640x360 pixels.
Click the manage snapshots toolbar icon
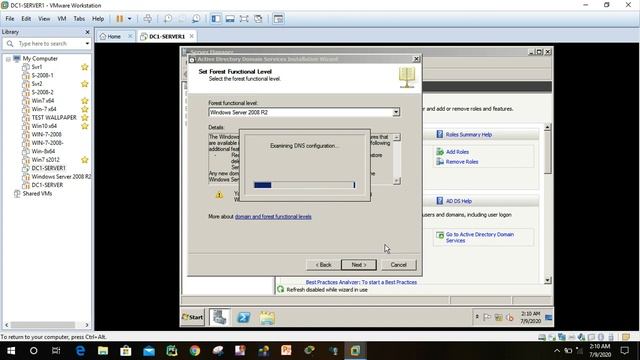[196, 19]
